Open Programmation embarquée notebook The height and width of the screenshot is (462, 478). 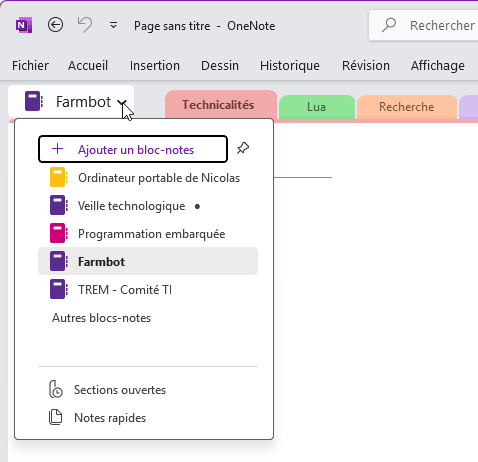pos(148,234)
